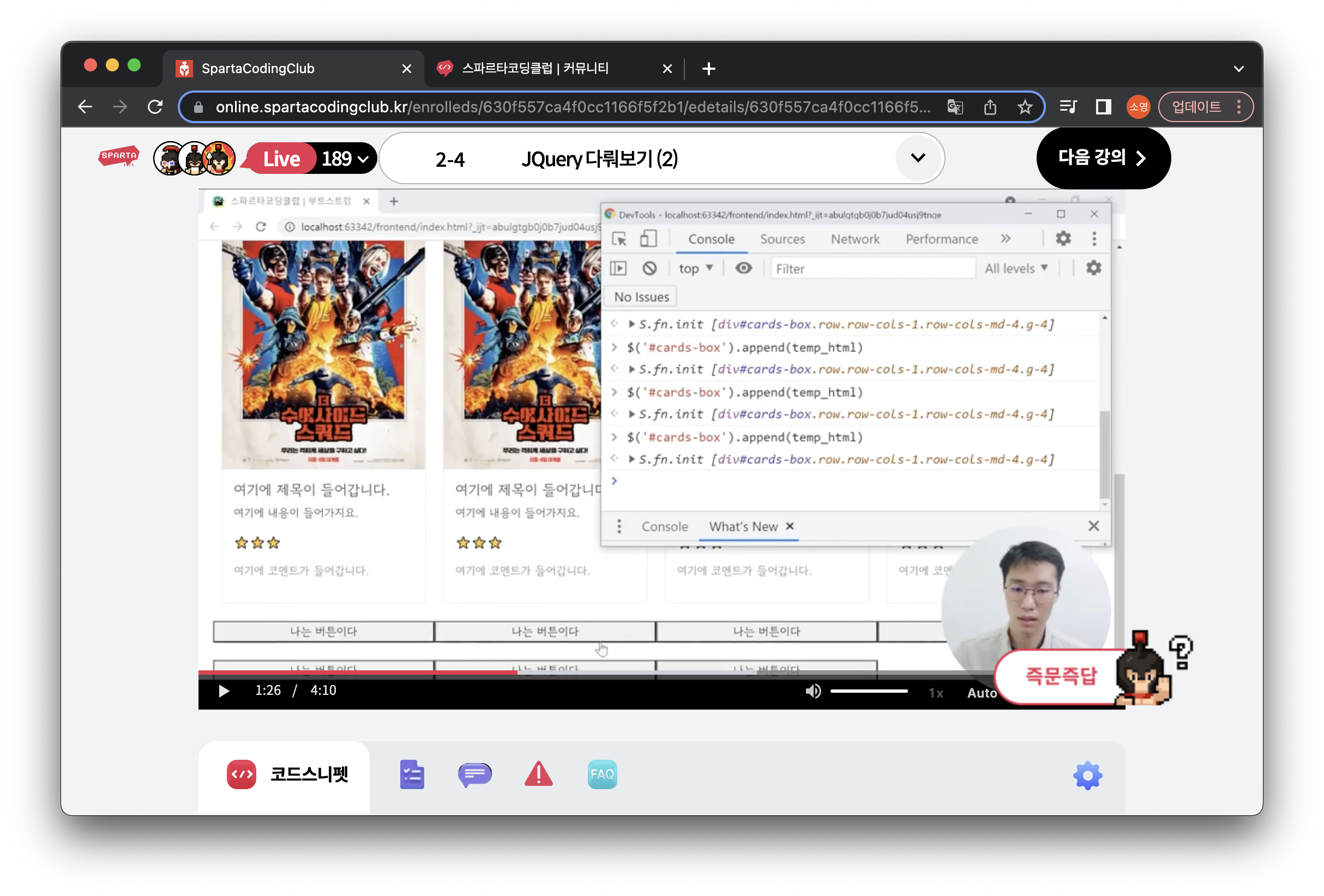Click the share icon in the address bar
Viewport: 1324px width, 896px height.
[990, 107]
